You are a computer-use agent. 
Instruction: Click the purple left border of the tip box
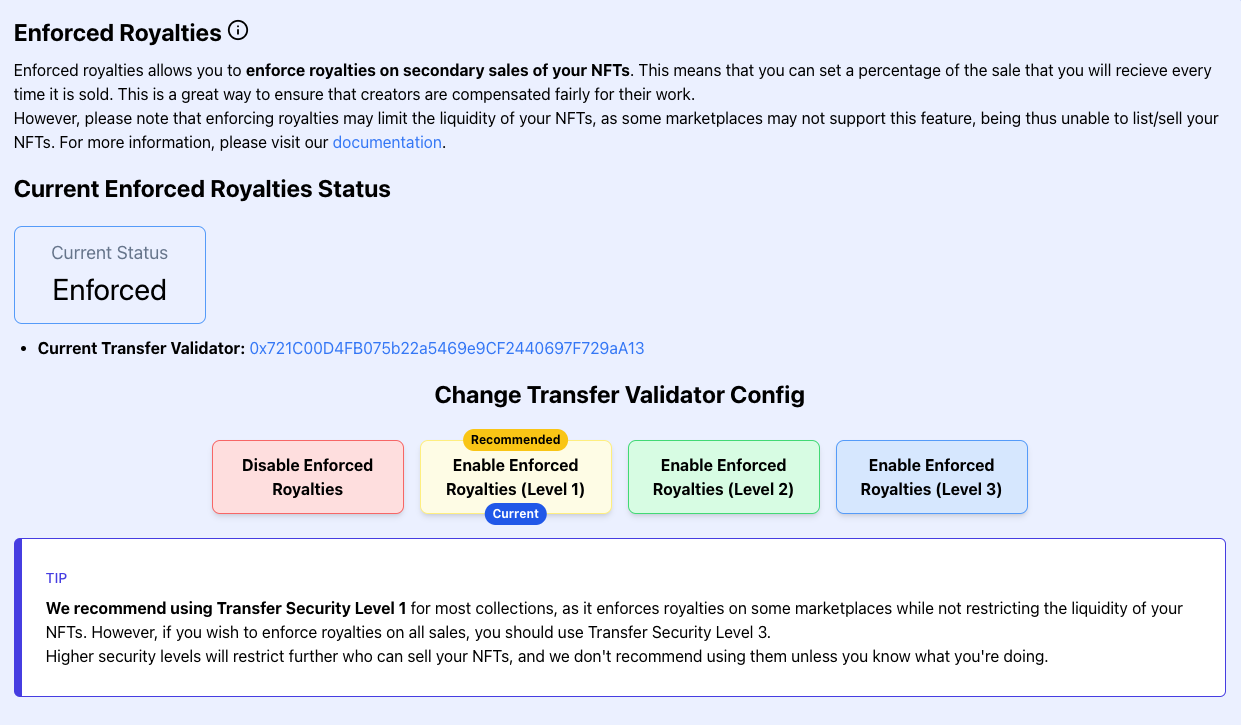pyautogui.click(x=18, y=617)
